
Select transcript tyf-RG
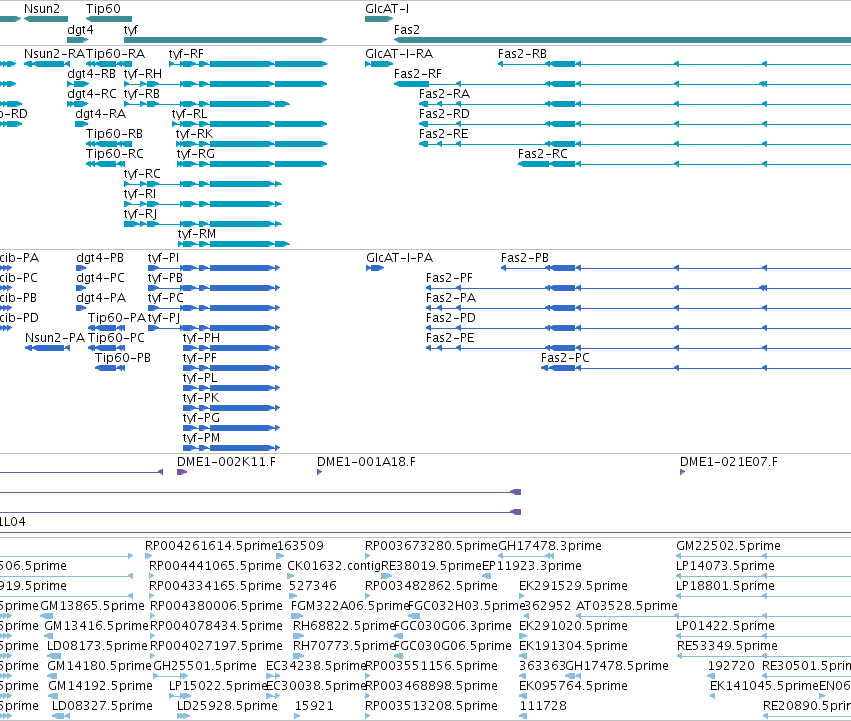tap(195, 154)
